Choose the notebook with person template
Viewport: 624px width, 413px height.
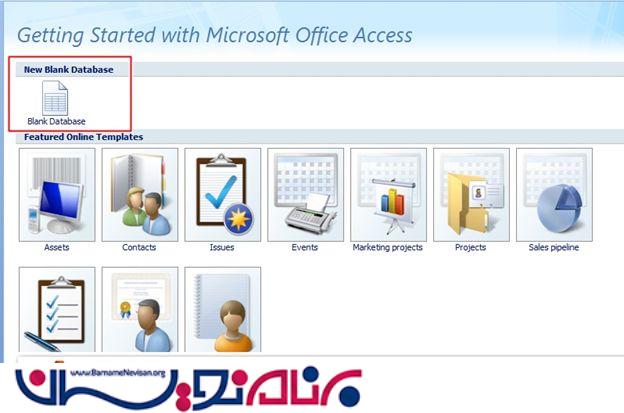222,310
